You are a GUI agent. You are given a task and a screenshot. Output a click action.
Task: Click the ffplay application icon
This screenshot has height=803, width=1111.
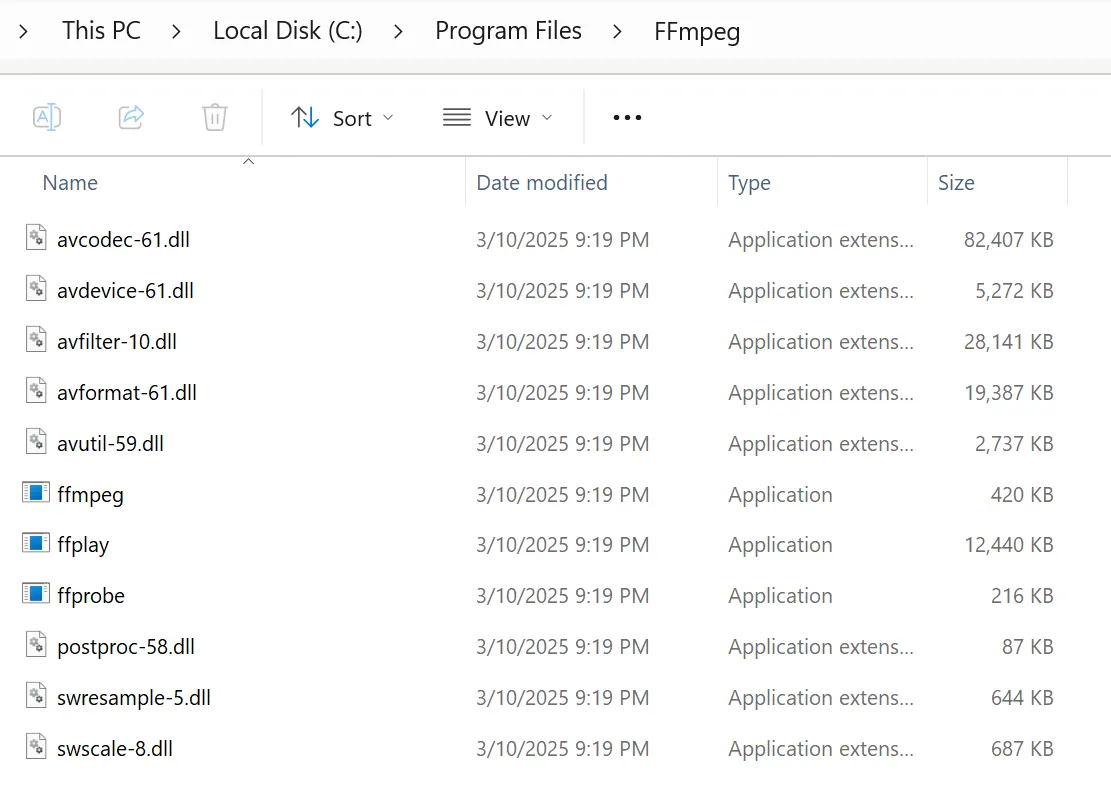(36, 544)
